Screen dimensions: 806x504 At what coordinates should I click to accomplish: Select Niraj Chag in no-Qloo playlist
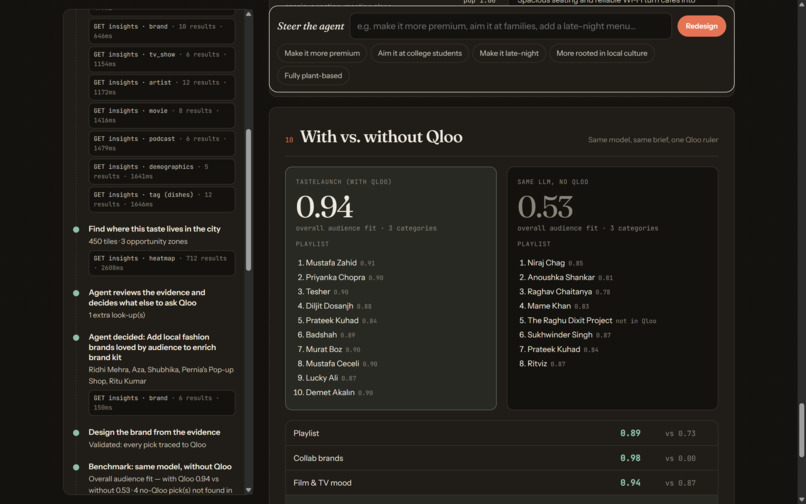click(x=546, y=263)
